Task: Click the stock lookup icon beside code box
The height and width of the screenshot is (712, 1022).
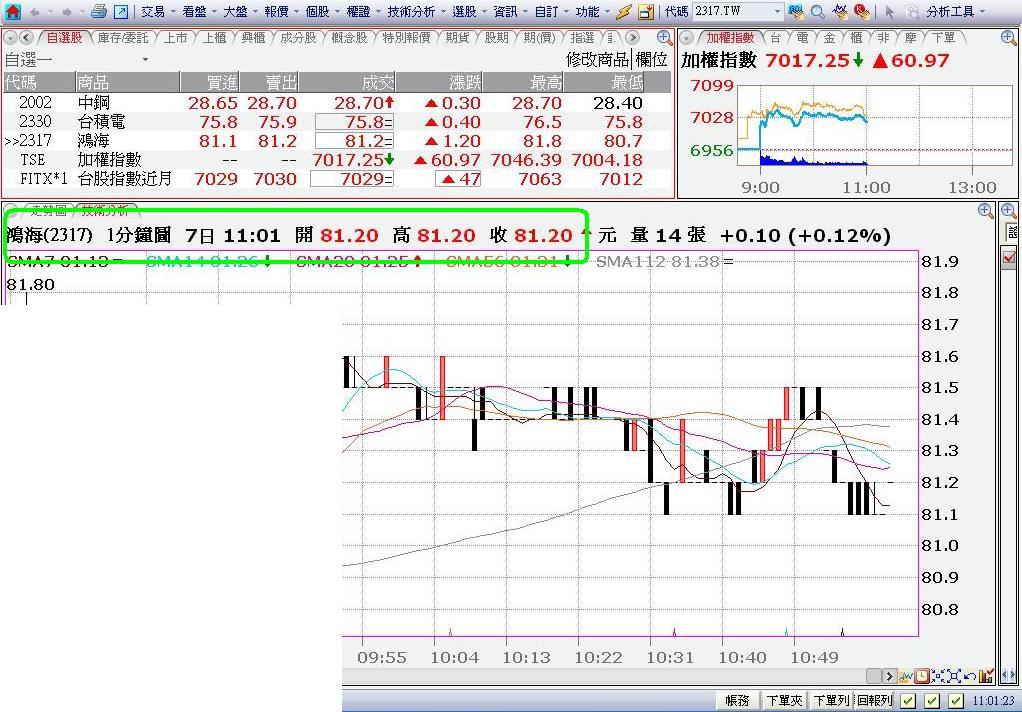Action: coord(796,11)
